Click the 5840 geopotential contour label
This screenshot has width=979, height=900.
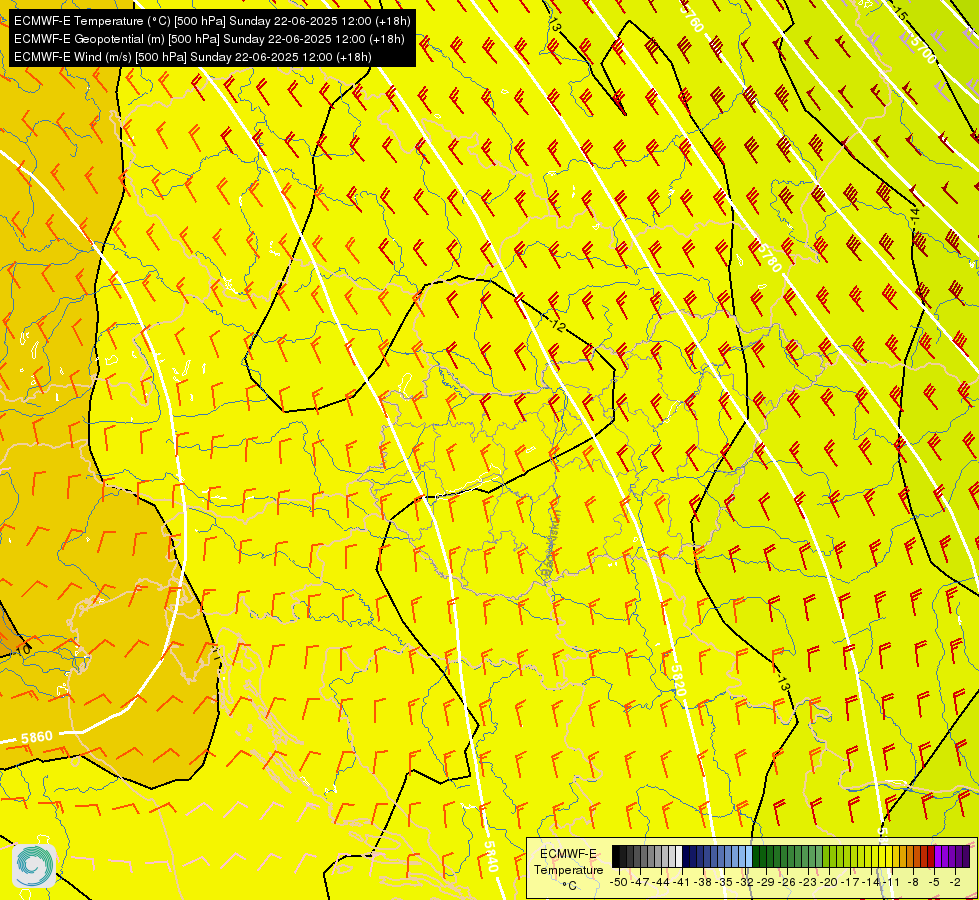coord(491,855)
